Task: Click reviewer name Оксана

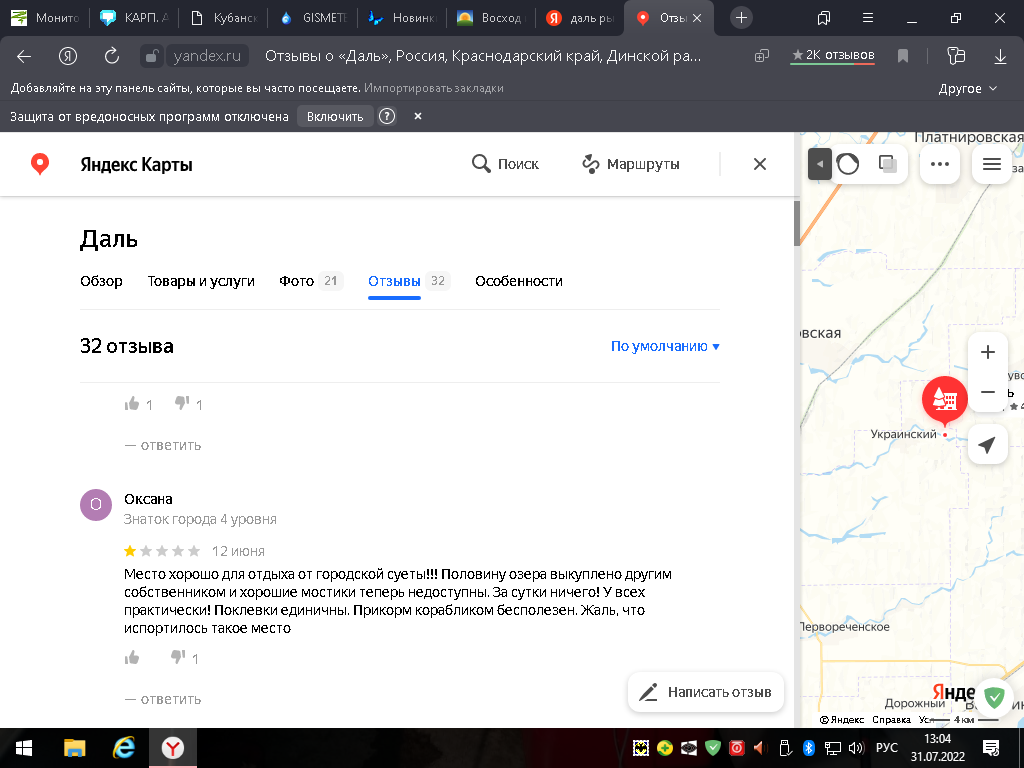Action: [x=148, y=499]
